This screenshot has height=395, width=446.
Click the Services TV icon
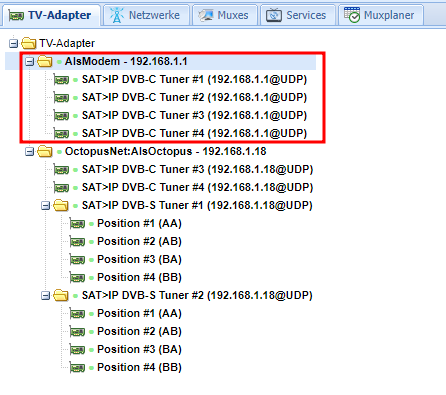(274, 15)
